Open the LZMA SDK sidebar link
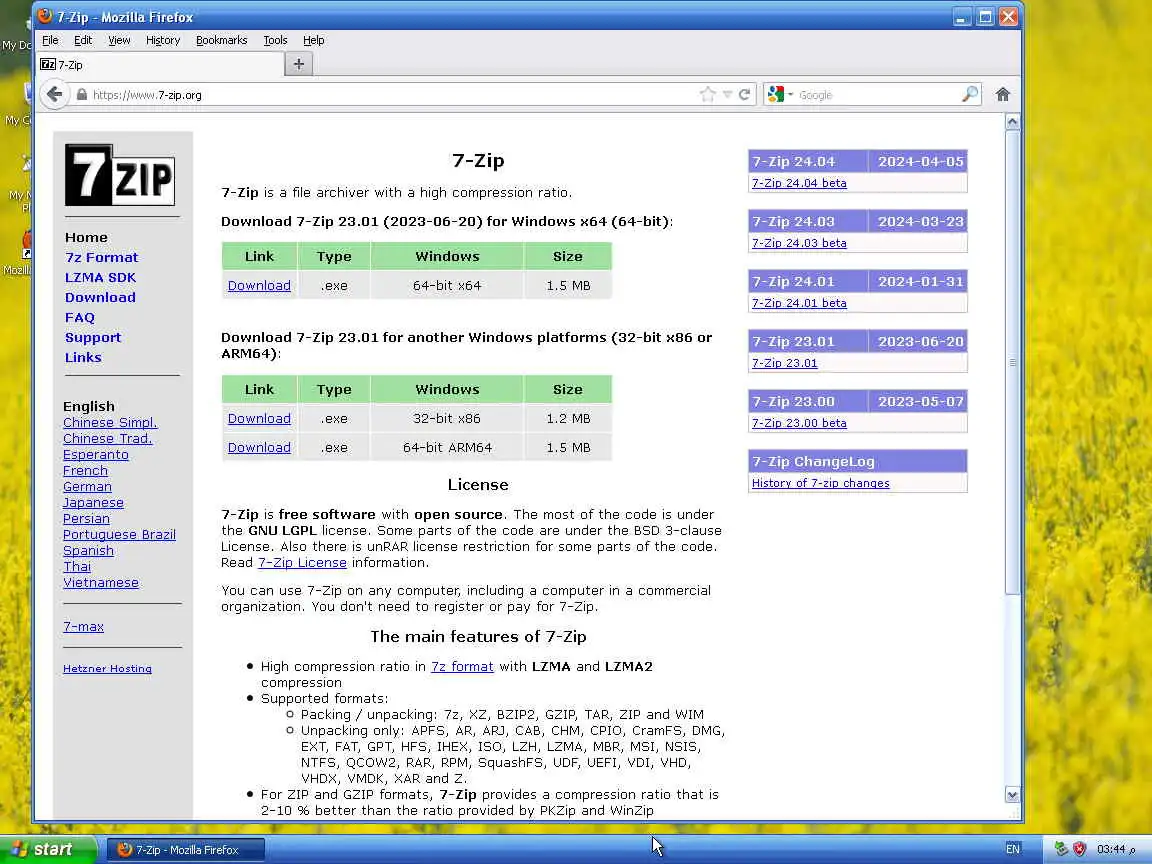This screenshot has height=864, width=1152. tap(100, 277)
